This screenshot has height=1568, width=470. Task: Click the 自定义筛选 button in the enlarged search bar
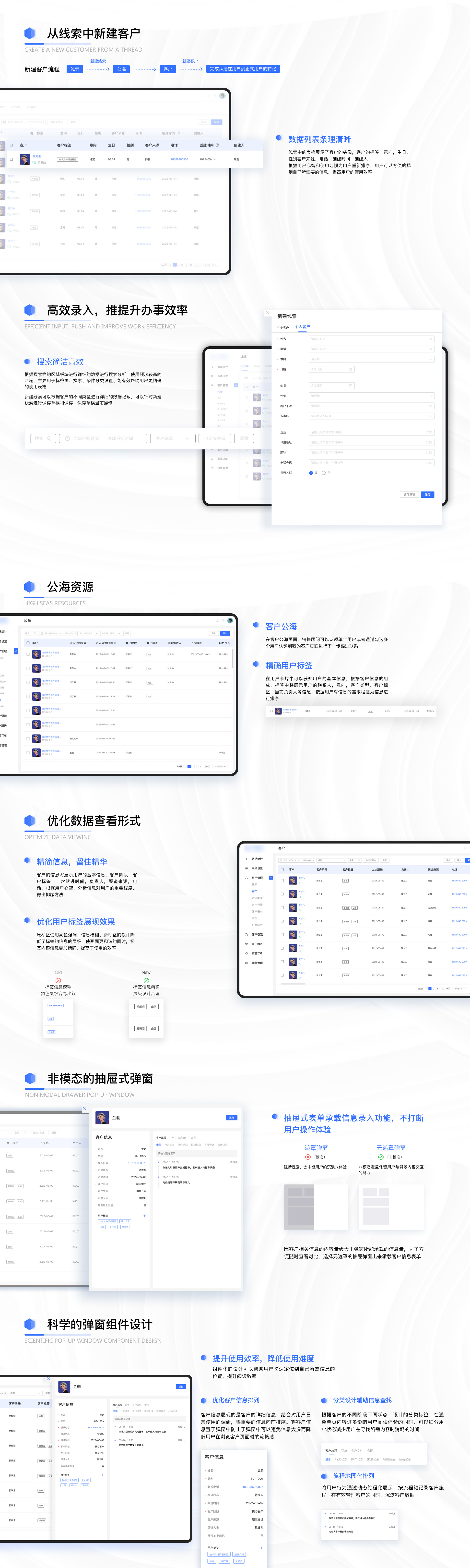[215, 438]
